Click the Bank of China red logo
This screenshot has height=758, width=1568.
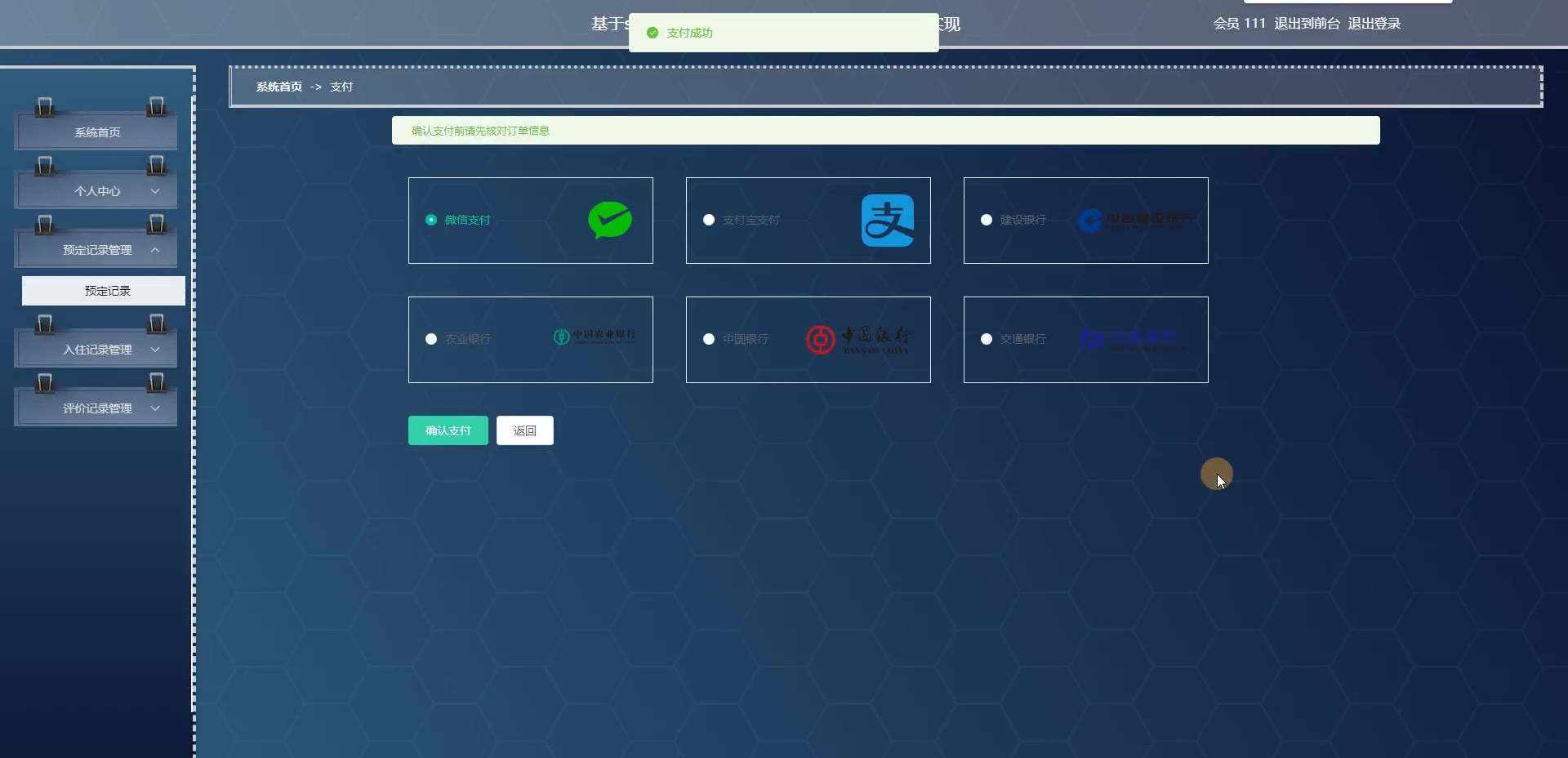(x=857, y=339)
